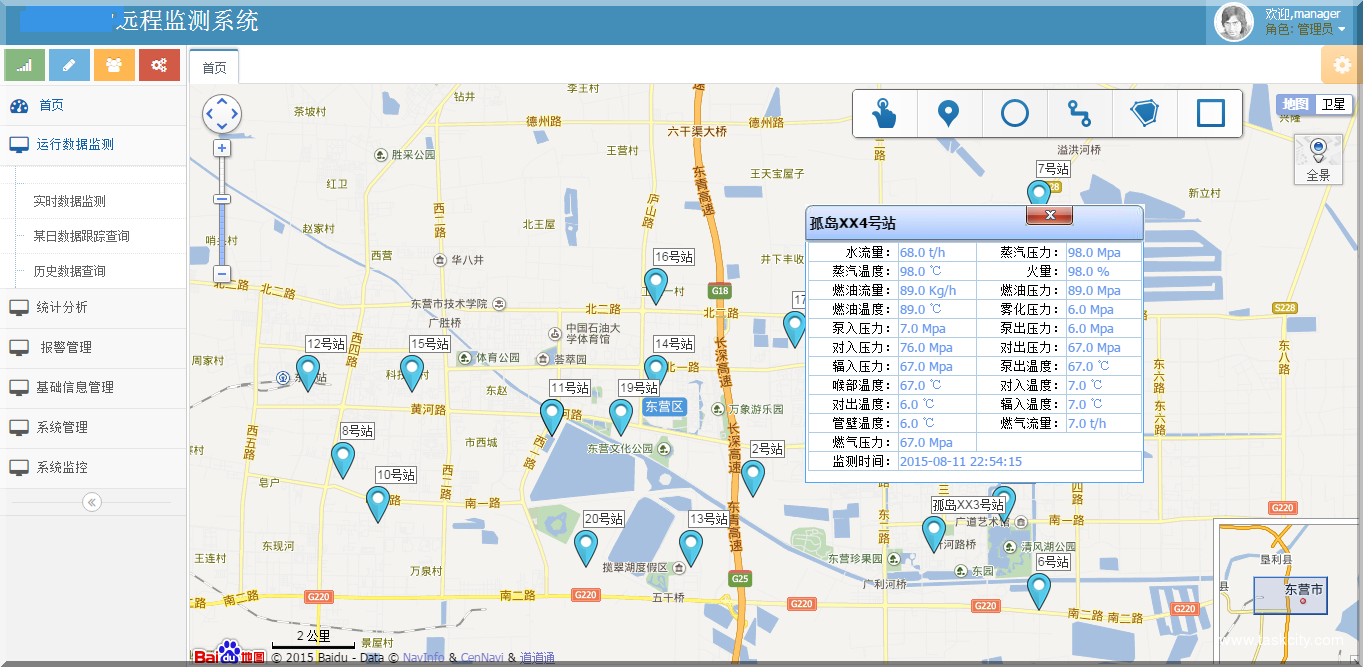Image resolution: width=1363 pixels, height=667 pixels.
Task: Open the orange settings gear icon
Action: (1341, 64)
